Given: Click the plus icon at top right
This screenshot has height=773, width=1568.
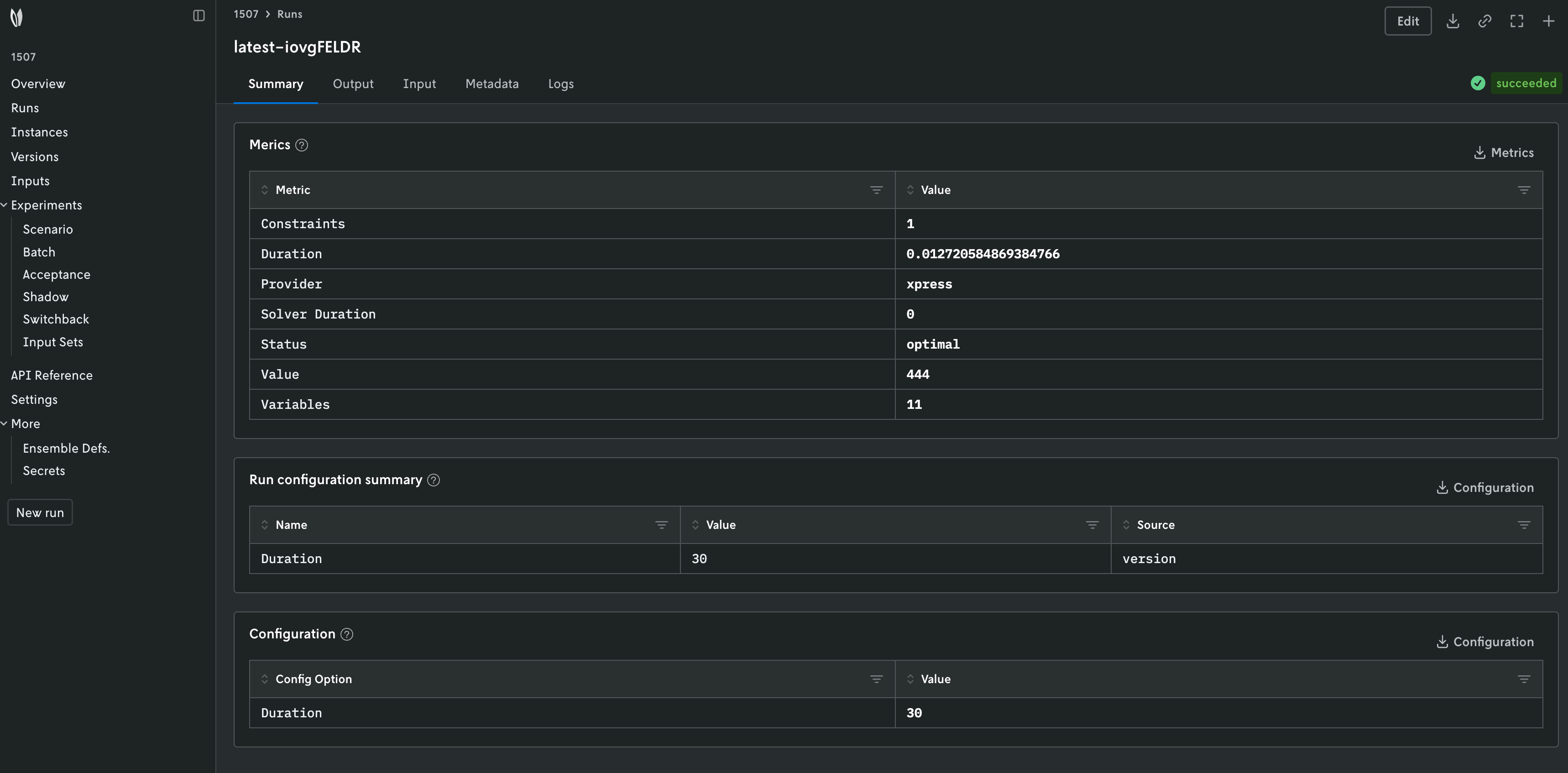Looking at the screenshot, I should [1548, 21].
